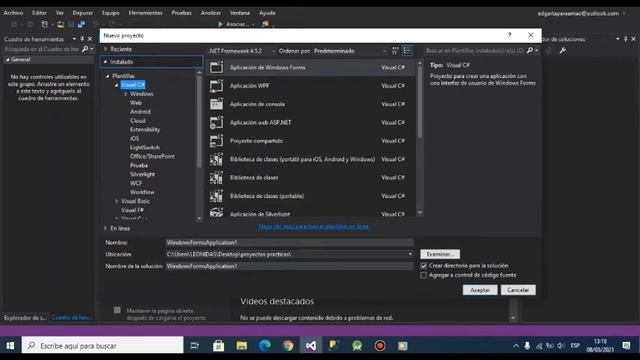Click the search magnifier in template search box
Viewport: 640px width, 360px height.
tap(530, 51)
